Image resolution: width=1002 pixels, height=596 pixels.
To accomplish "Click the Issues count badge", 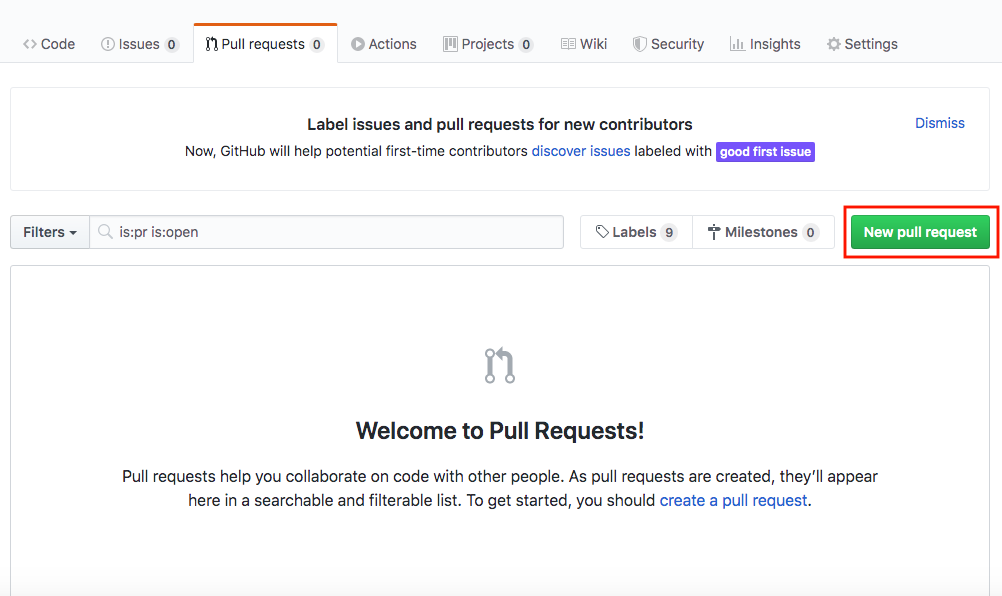I will tap(171, 45).
